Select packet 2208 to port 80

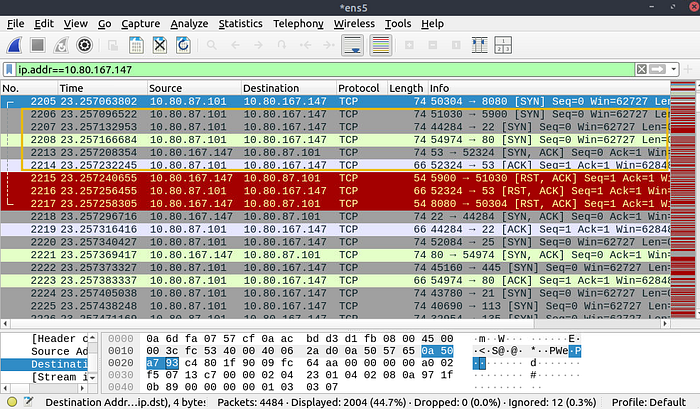click(x=335, y=140)
